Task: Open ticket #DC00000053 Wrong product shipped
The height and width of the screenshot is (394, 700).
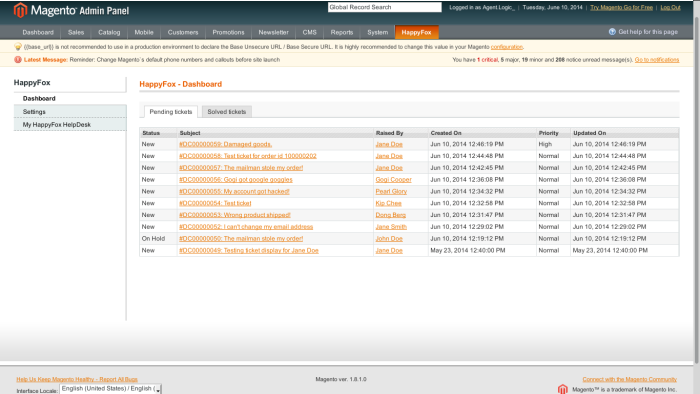Action: click(235, 215)
